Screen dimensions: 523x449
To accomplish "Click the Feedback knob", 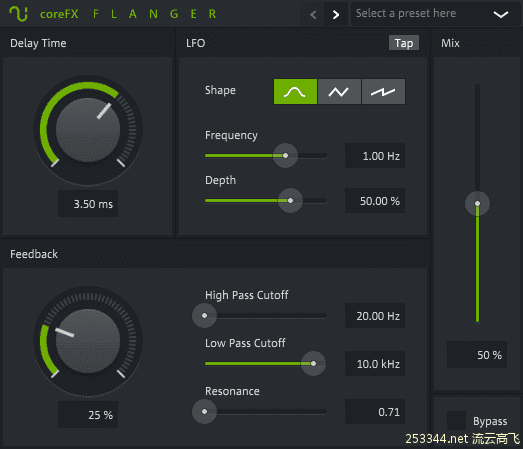I will [x=88, y=341].
